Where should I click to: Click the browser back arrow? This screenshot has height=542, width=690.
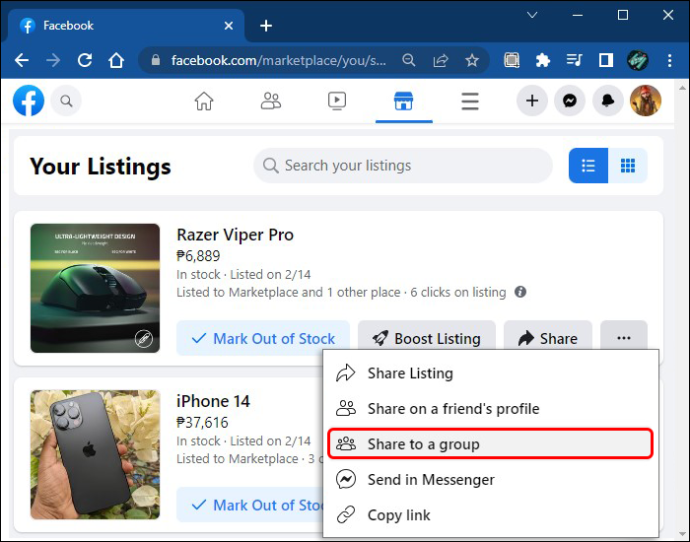pyautogui.click(x=22, y=60)
